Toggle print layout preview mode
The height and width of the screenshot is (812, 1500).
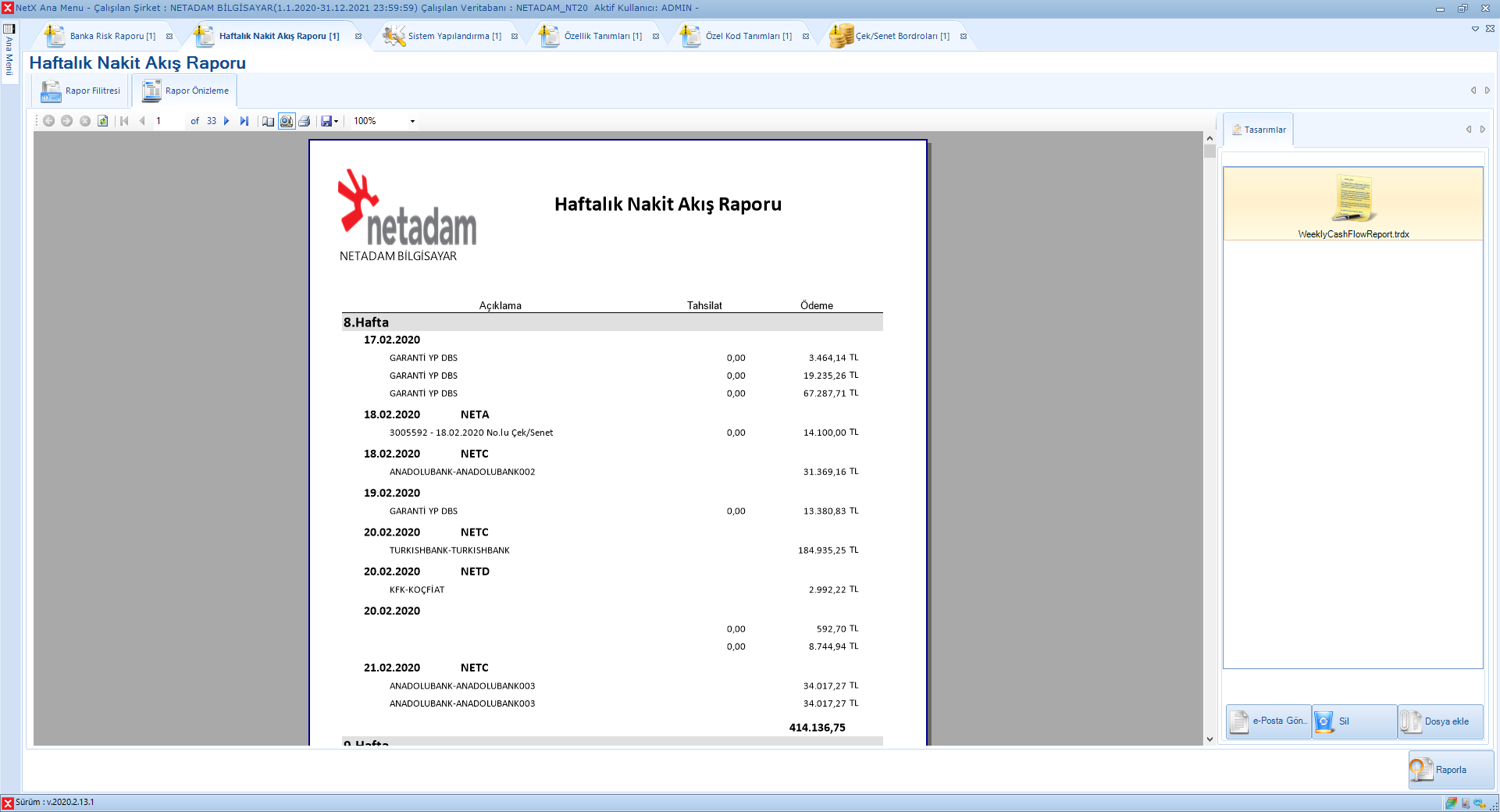287,121
